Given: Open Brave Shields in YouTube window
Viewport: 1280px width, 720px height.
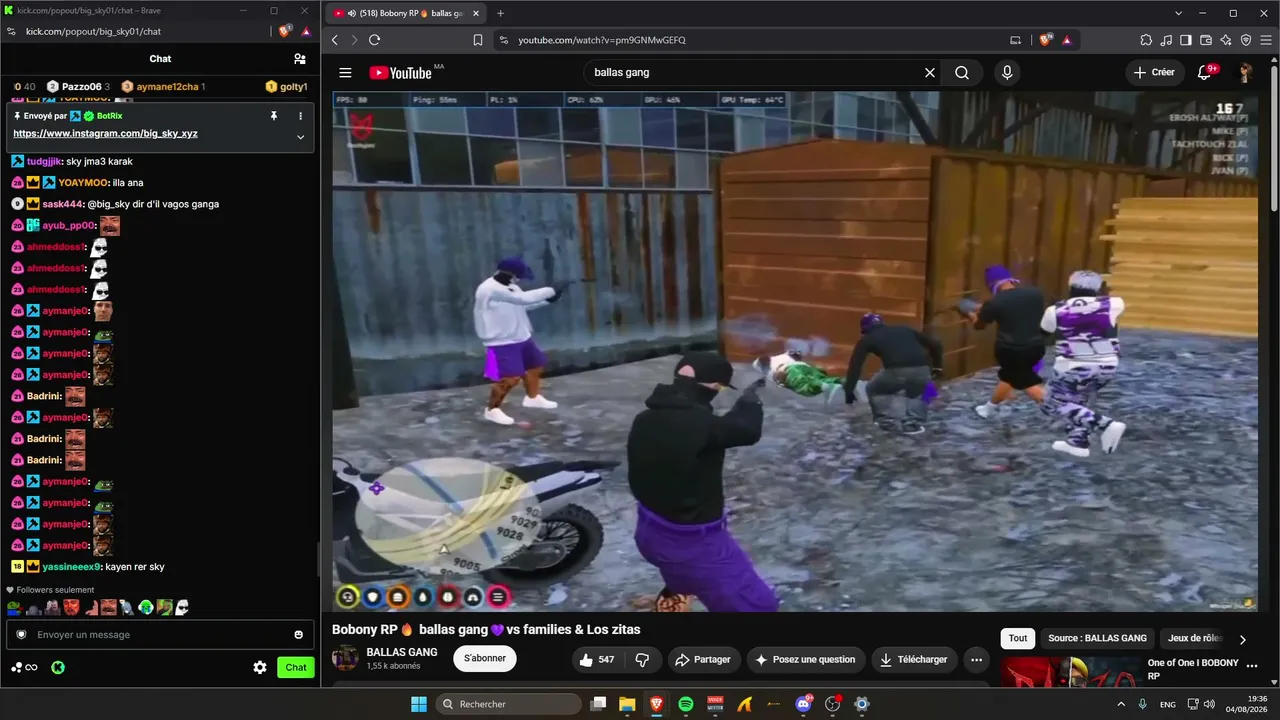Looking at the screenshot, I should click(1047, 40).
